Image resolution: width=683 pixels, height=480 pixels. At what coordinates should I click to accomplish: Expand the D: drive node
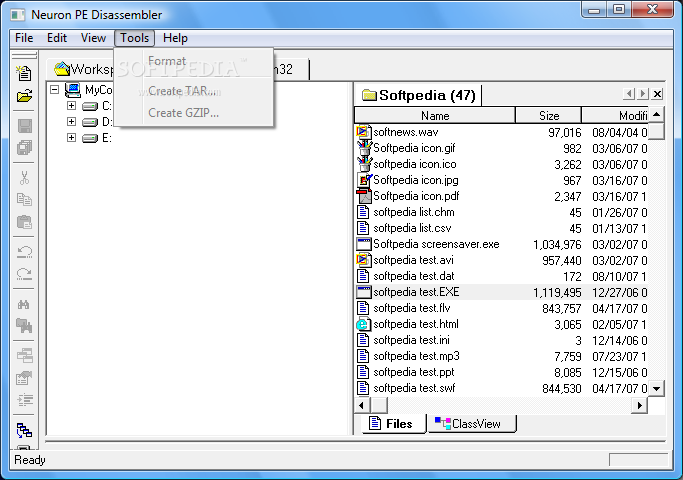(x=71, y=122)
